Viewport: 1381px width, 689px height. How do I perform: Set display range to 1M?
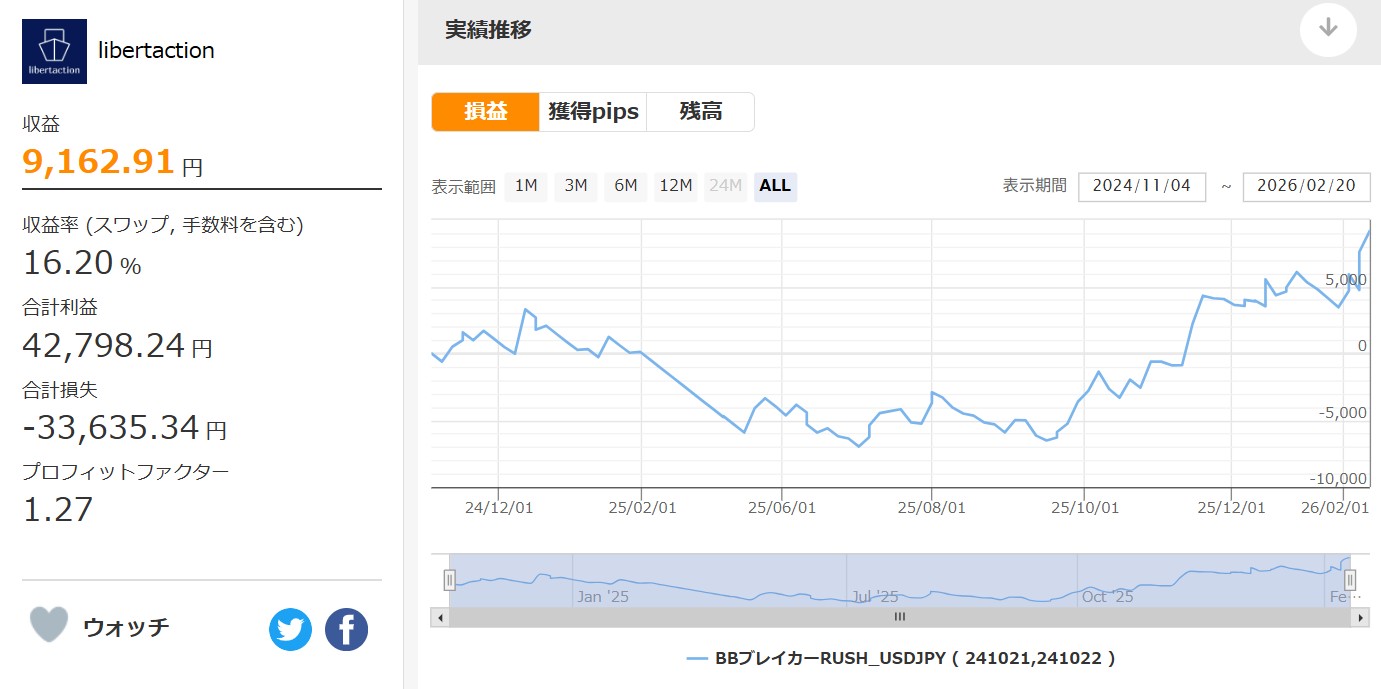[526, 186]
